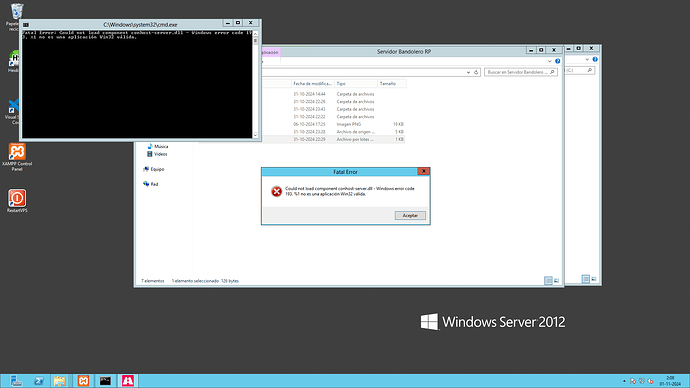Open the network icon in the system tray
This screenshot has width=690, height=388.
[642, 381]
